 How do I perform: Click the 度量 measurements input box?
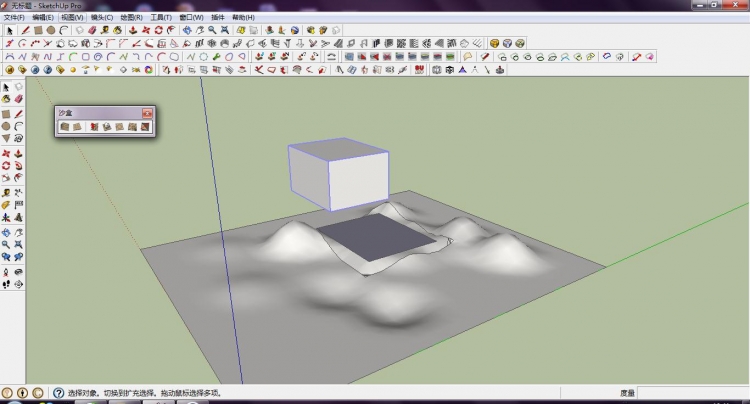click(x=694, y=393)
